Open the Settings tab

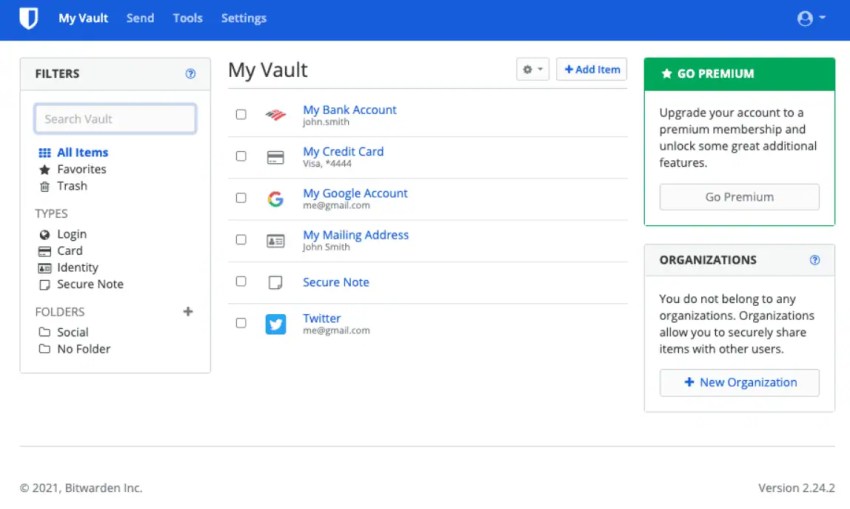(x=243, y=18)
